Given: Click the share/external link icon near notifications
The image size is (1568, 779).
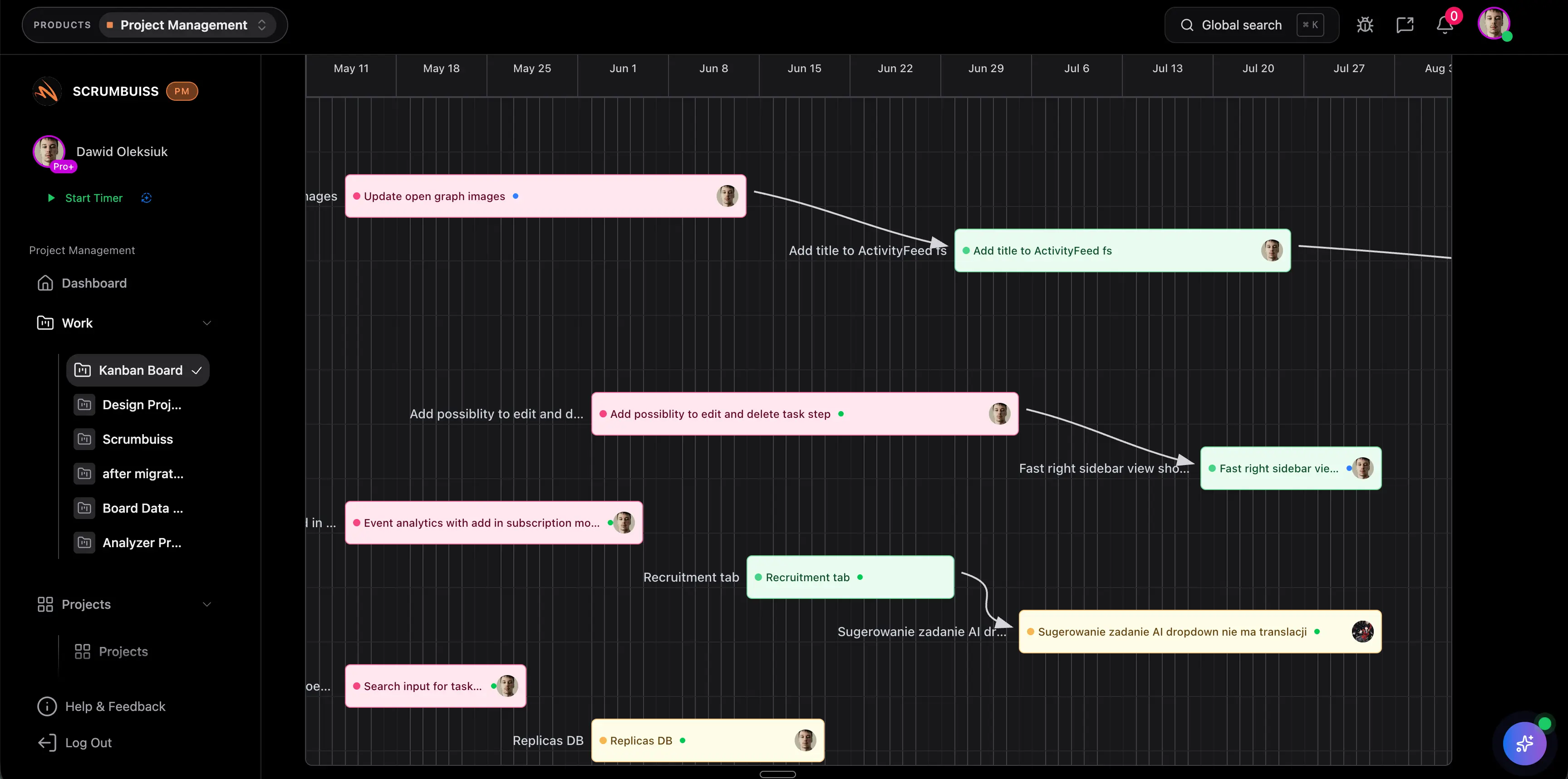Looking at the screenshot, I should point(1406,24).
